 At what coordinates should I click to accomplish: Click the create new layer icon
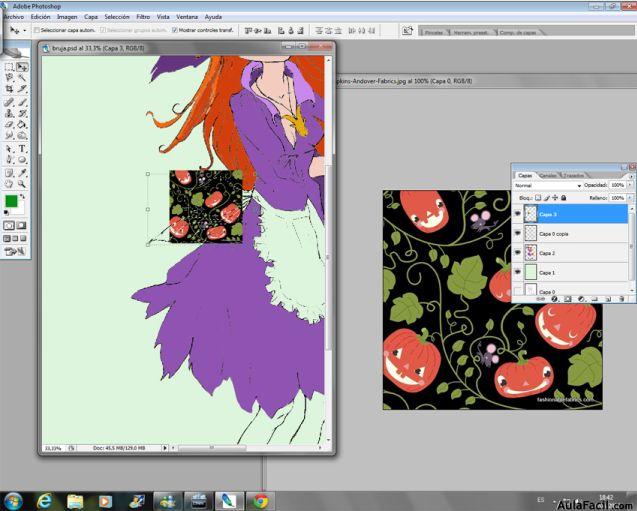tap(608, 299)
